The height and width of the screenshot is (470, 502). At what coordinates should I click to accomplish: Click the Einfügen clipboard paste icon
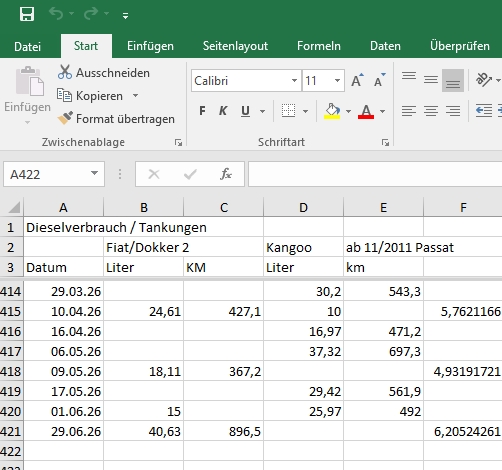29,81
